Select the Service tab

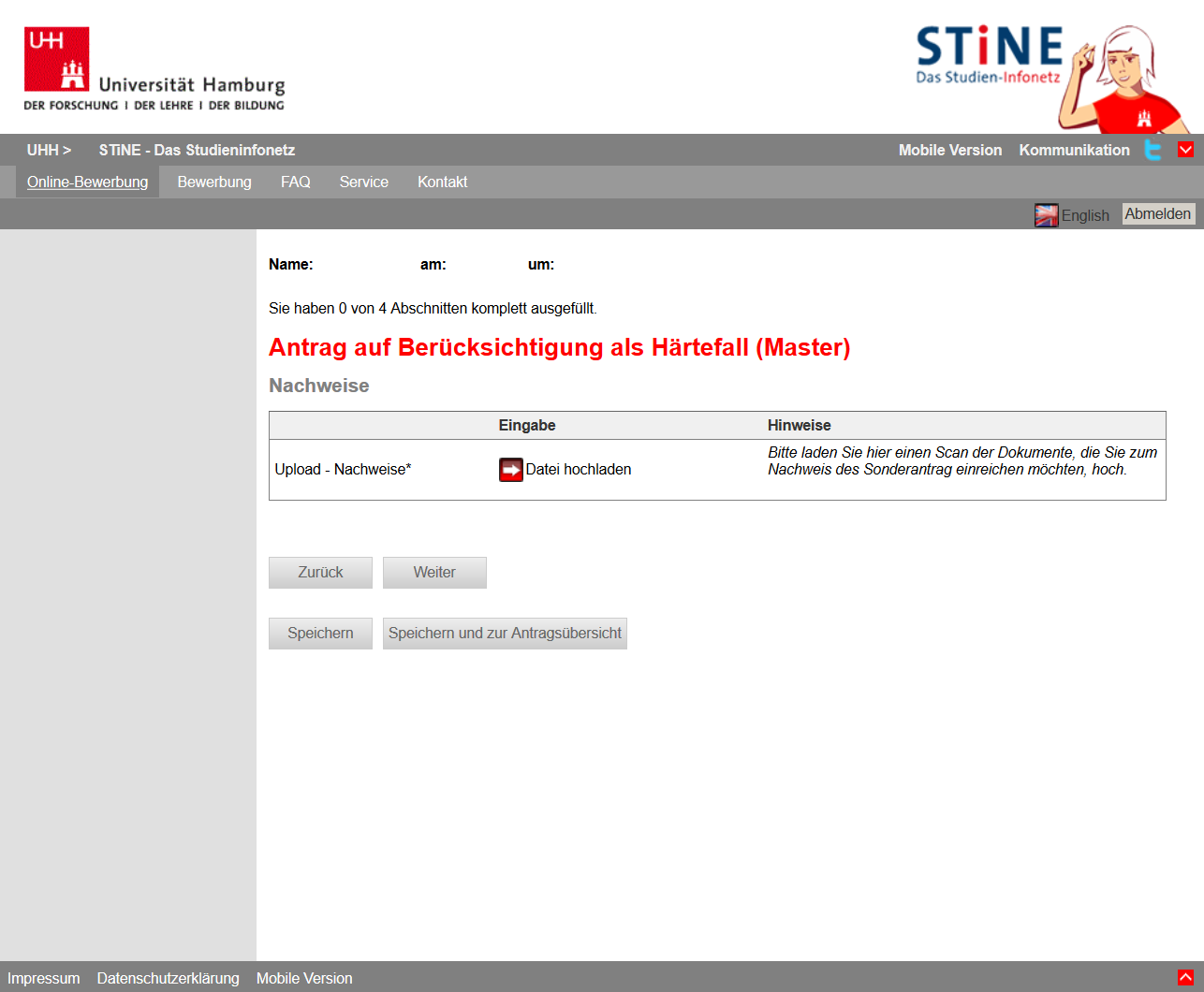tap(363, 182)
